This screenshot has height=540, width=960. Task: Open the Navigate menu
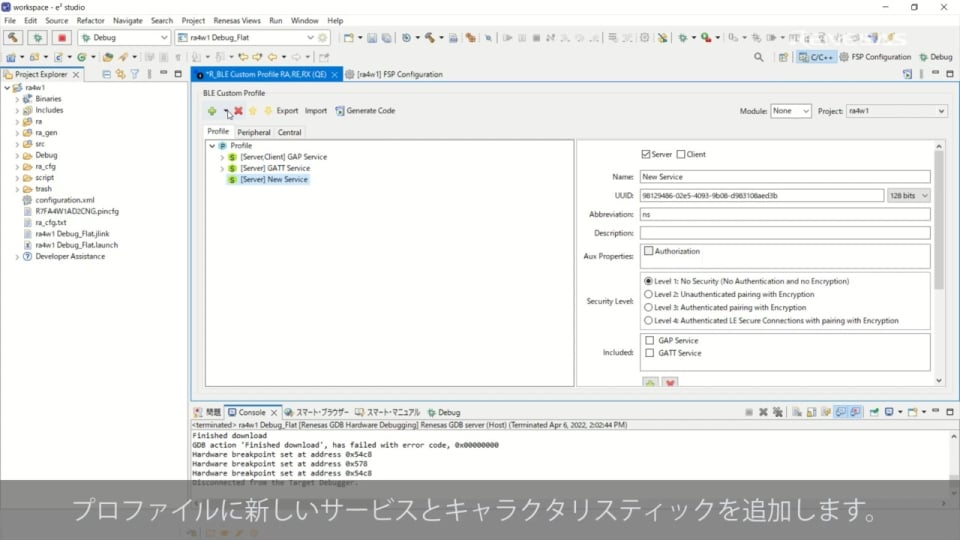[127, 20]
